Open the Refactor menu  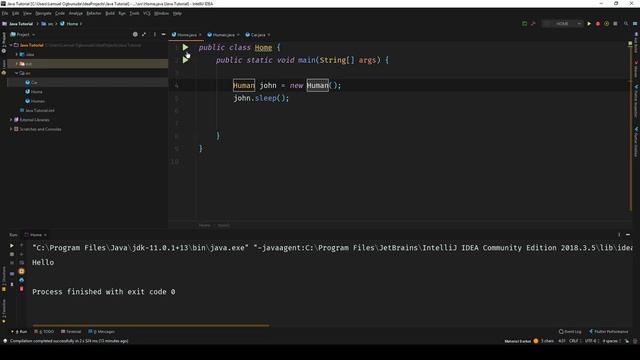[93, 13]
